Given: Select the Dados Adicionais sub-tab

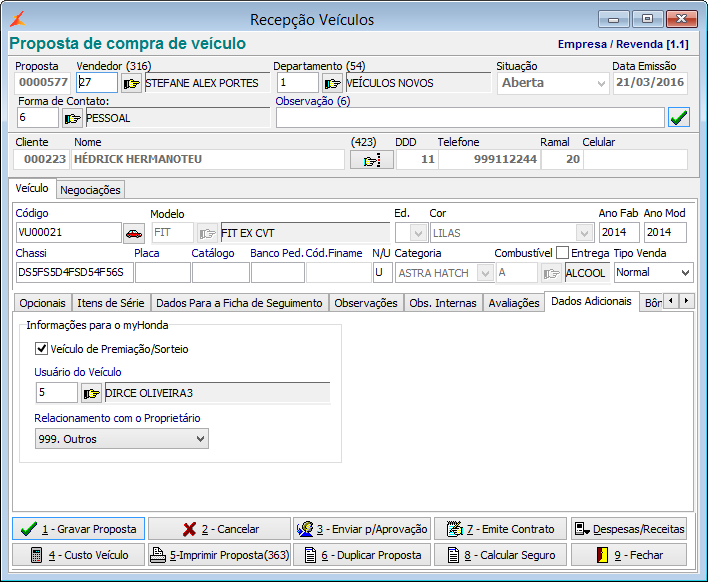Looking at the screenshot, I should (x=592, y=301).
